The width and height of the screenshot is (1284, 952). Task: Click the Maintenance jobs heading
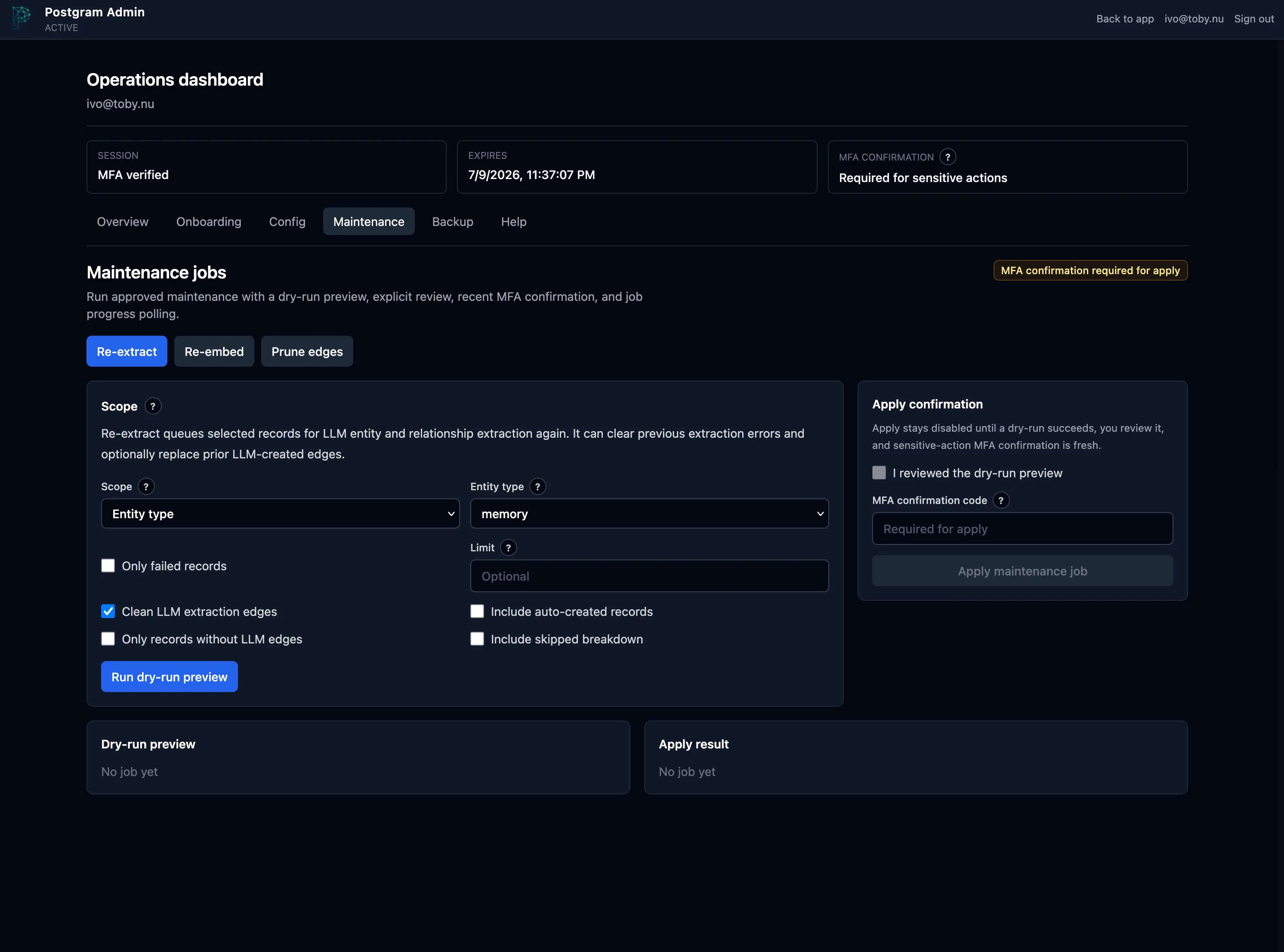coord(156,272)
